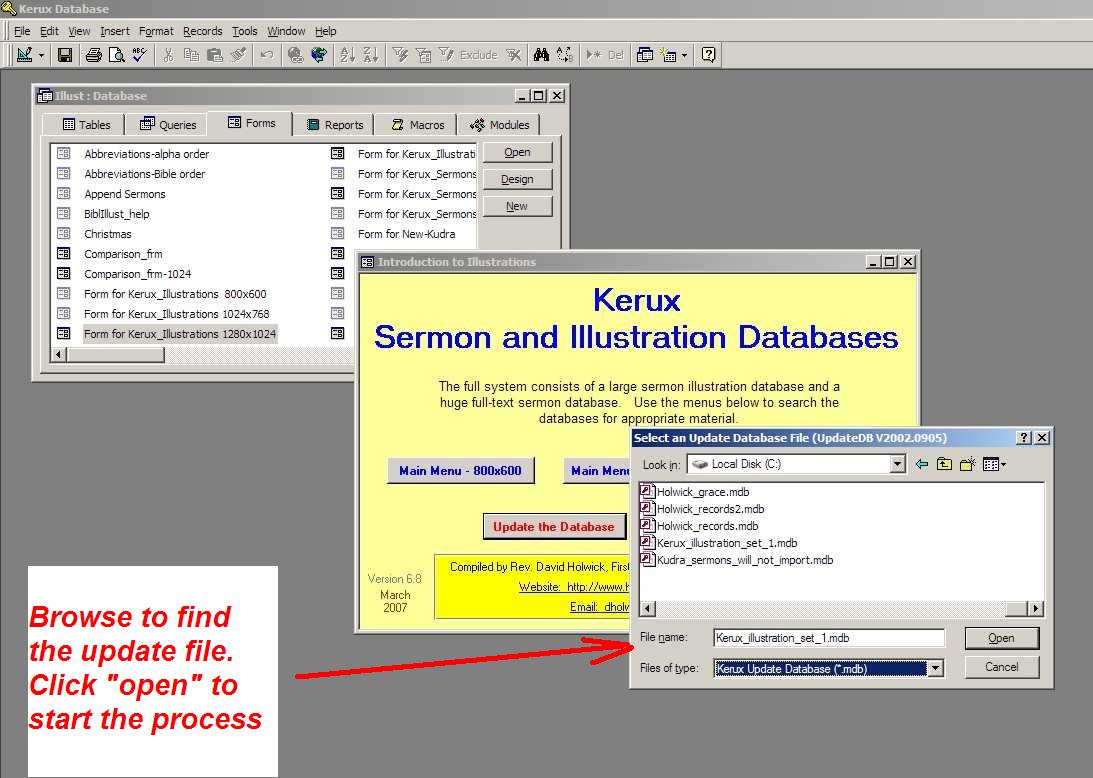The width and height of the screenshot is (1093, 778).
Task: Open the Tools menu
Action: [x=245, y=31]
